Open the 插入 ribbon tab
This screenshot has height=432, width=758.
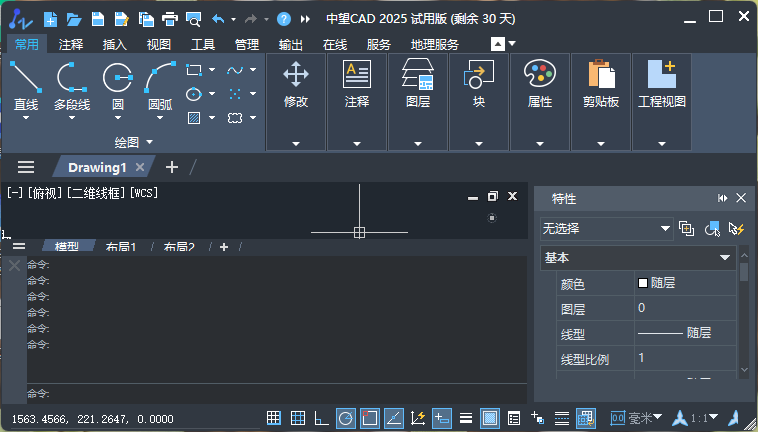[115, 44]
